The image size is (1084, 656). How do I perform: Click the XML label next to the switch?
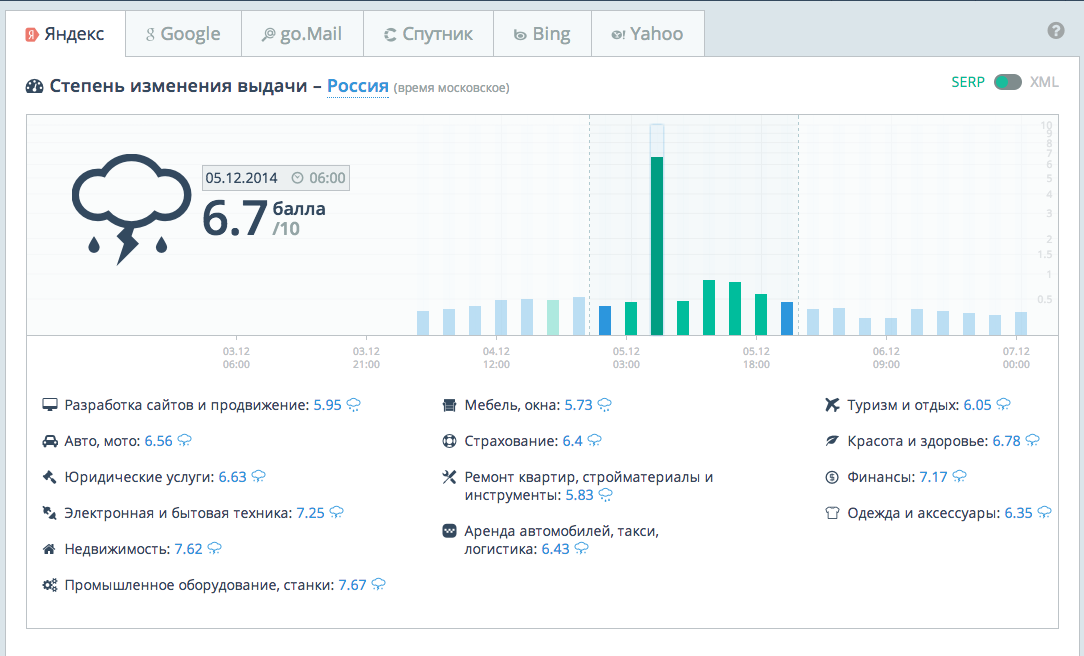(1044, 82)
